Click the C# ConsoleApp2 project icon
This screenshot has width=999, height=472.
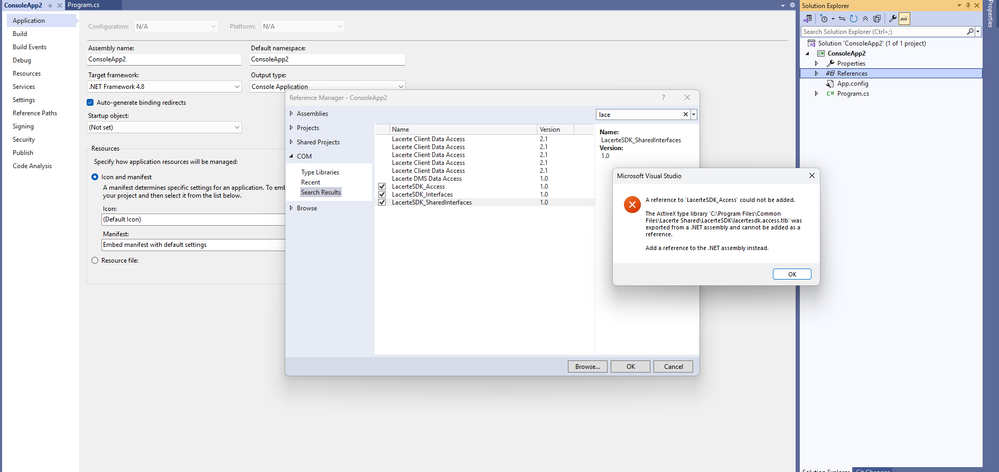(x=821, y=54)
